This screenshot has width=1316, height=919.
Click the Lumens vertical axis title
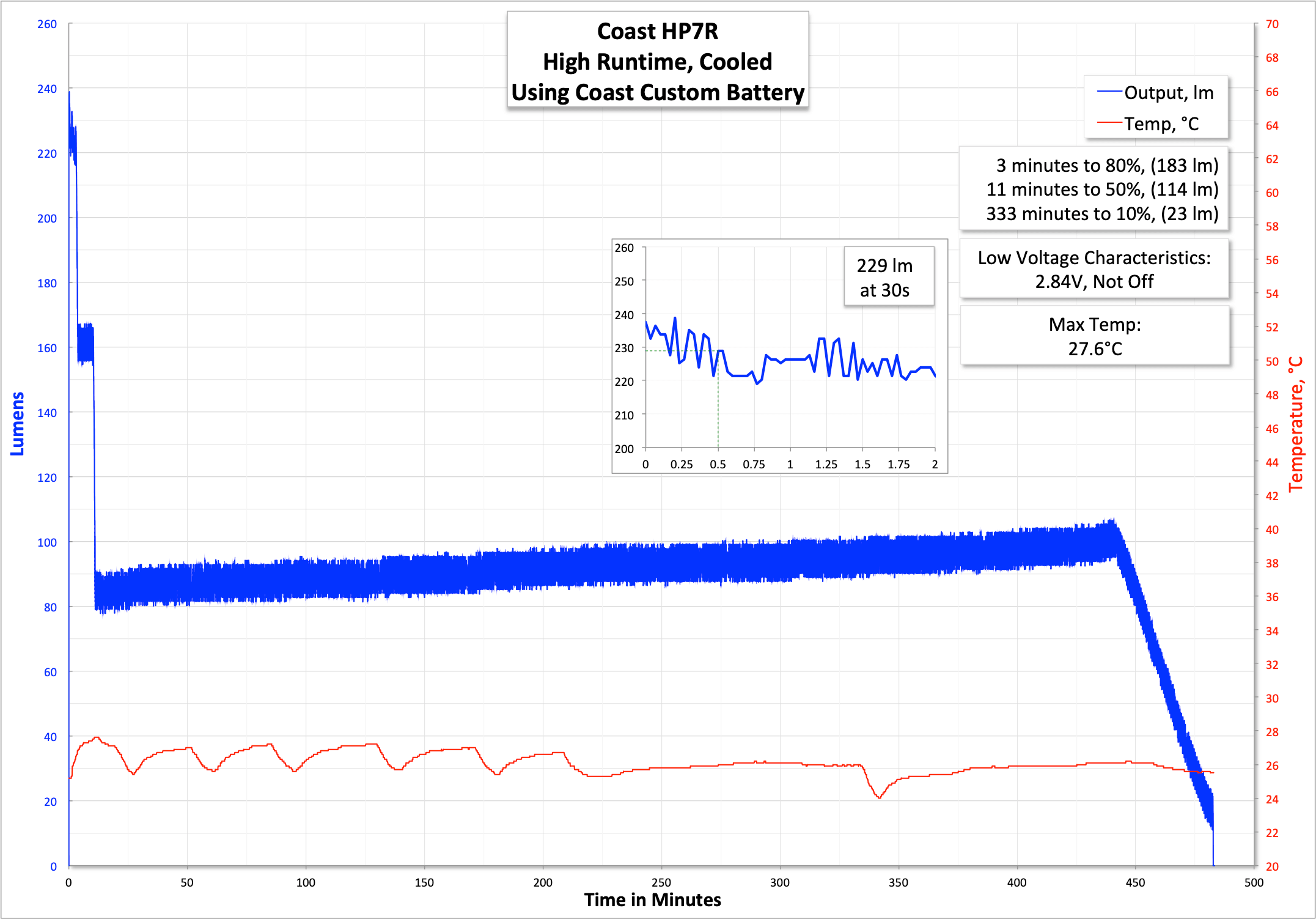pos(18,424)
